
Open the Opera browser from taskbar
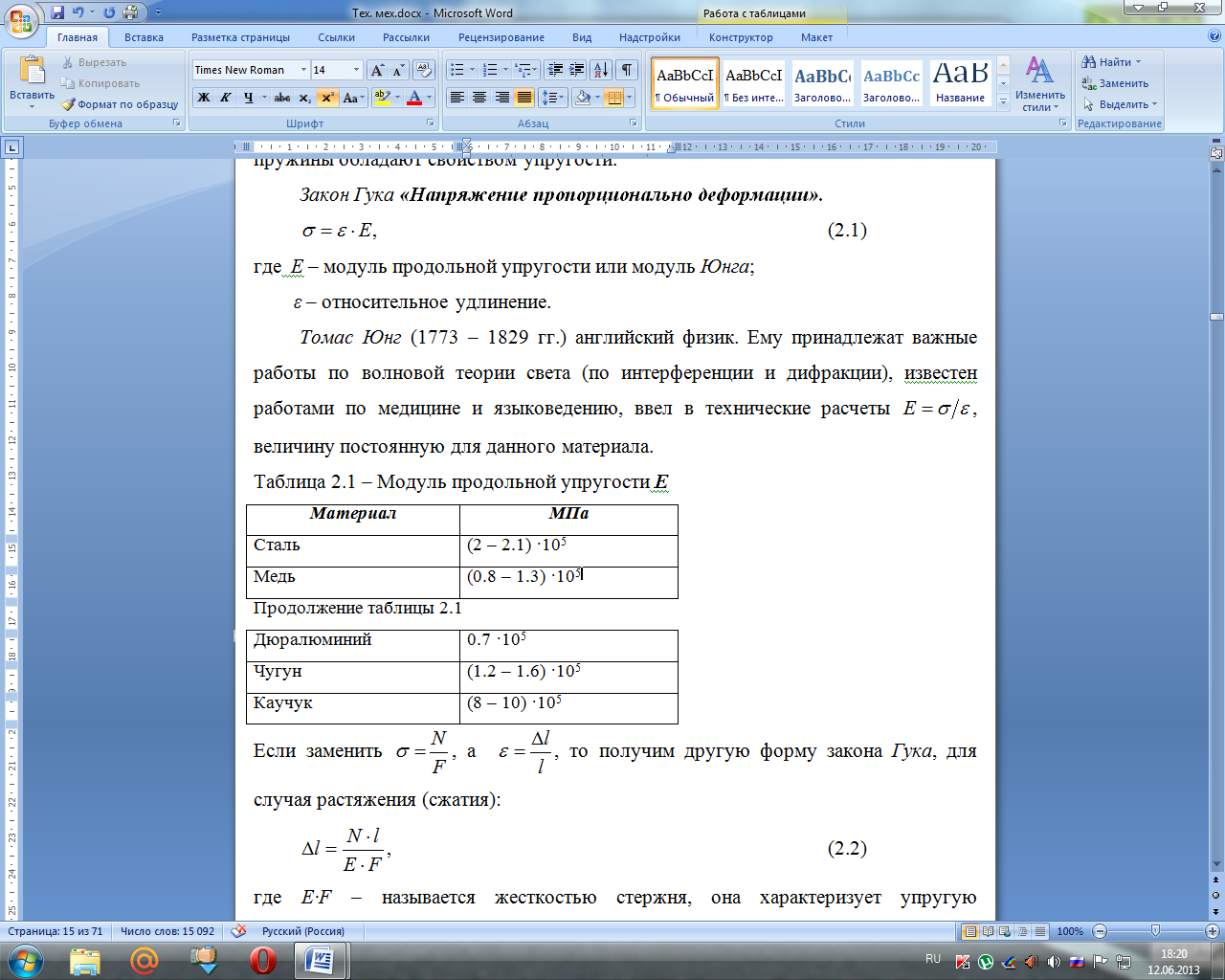[x=262, y=960]
